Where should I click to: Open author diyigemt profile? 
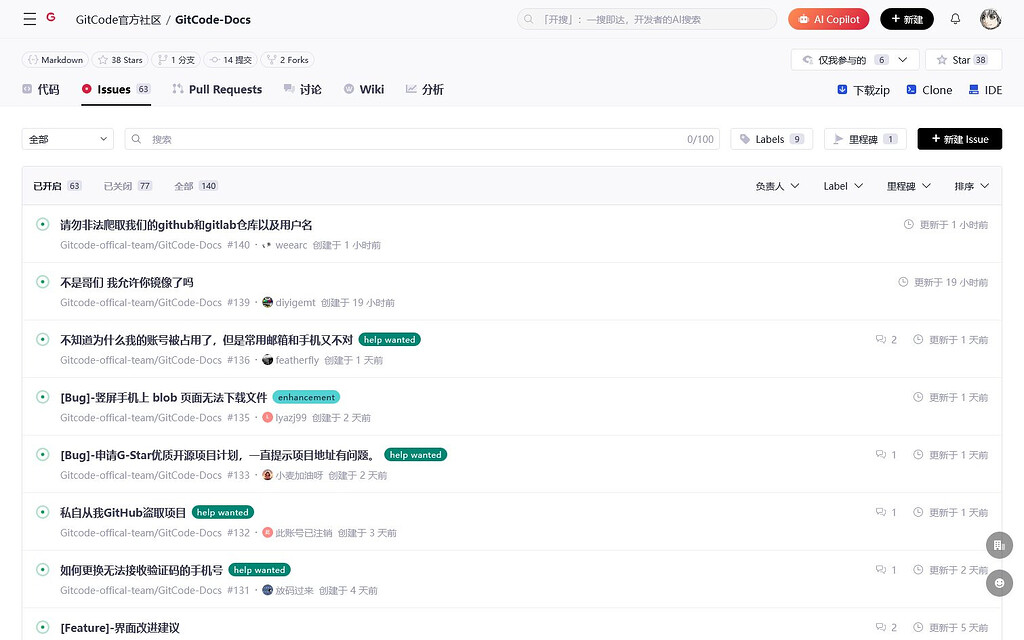point(295,303)
